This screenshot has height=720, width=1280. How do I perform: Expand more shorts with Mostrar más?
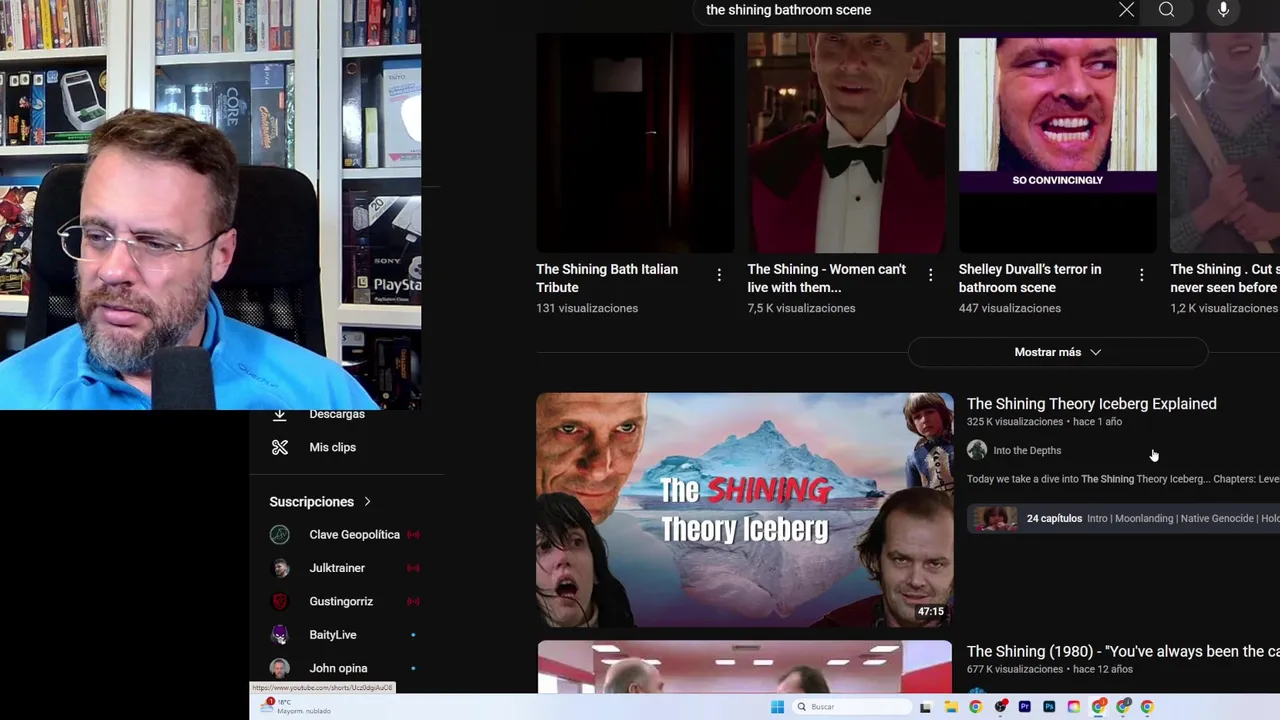pyautogui.click(x=1058, y=352)
